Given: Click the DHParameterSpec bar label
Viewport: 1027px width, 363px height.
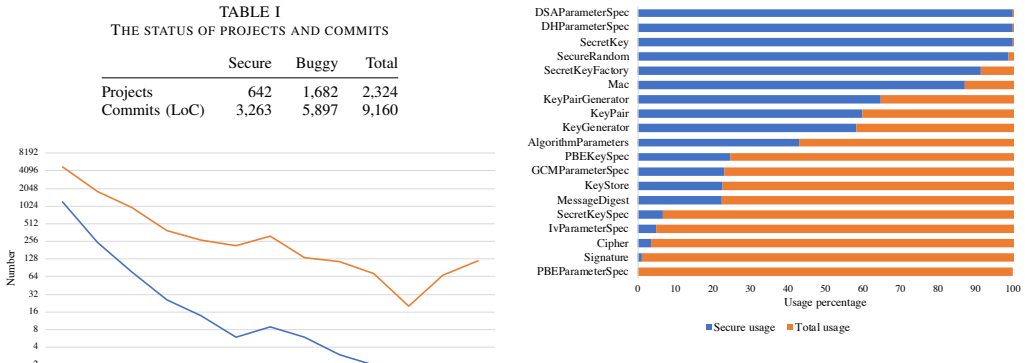Looking at the screenshot, I should [x=585, y=27].
